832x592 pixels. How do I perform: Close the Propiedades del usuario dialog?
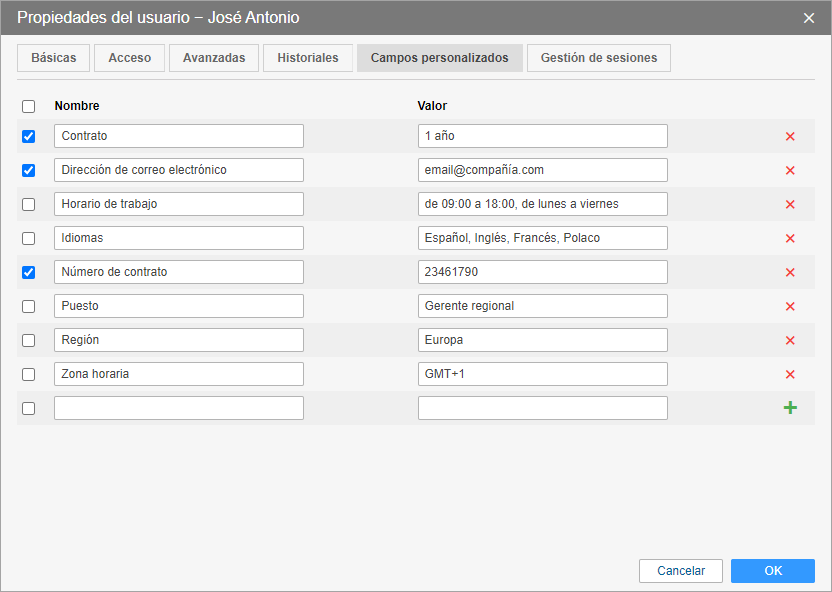click(x=809, y=18)
